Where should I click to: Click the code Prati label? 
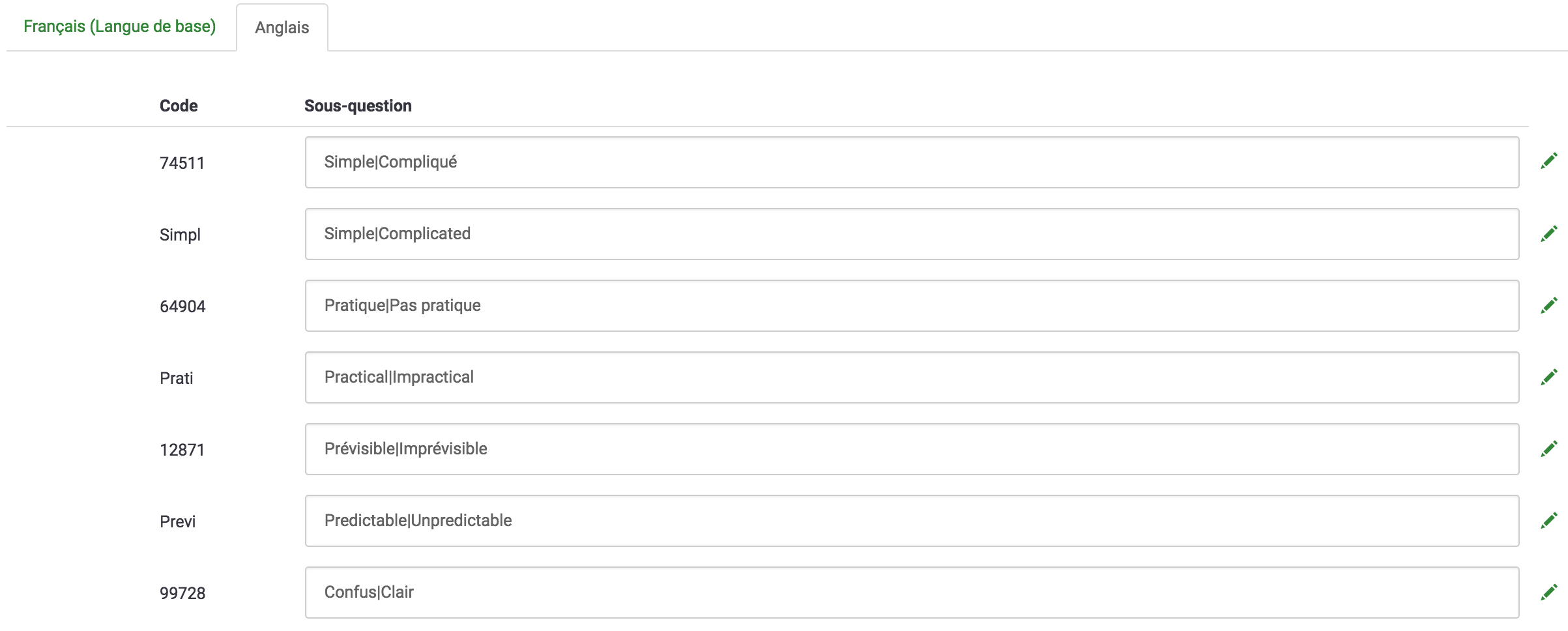point(177,378)
